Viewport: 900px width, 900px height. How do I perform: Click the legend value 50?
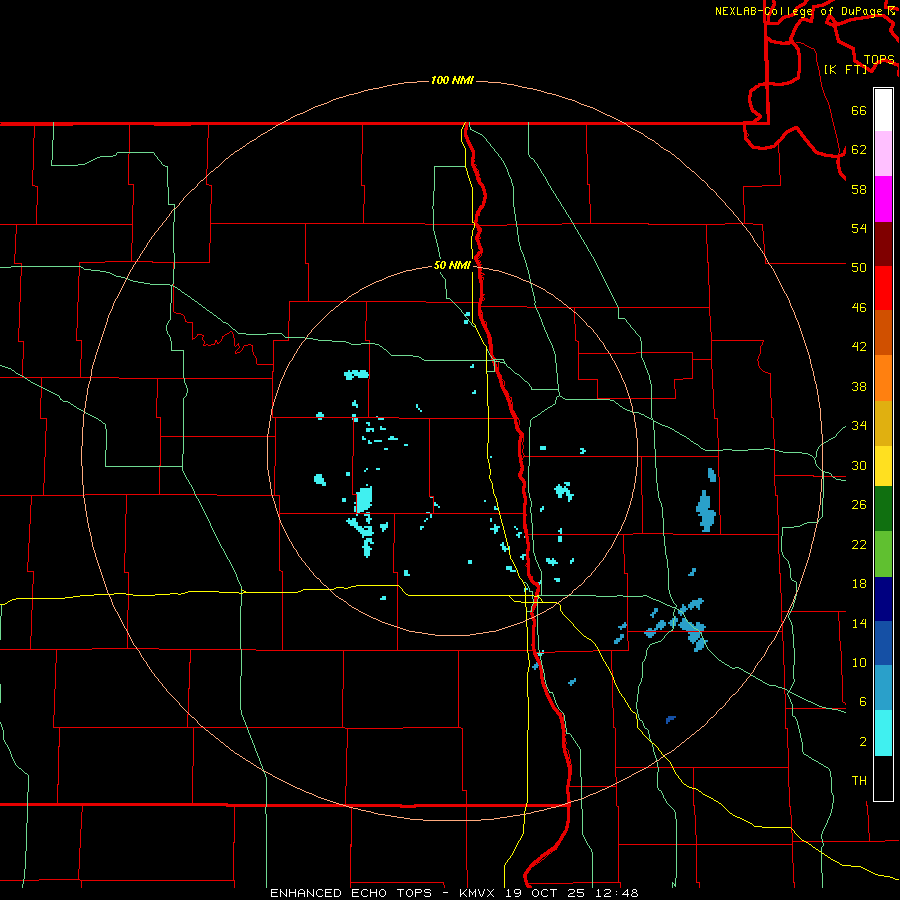[859, 267]
